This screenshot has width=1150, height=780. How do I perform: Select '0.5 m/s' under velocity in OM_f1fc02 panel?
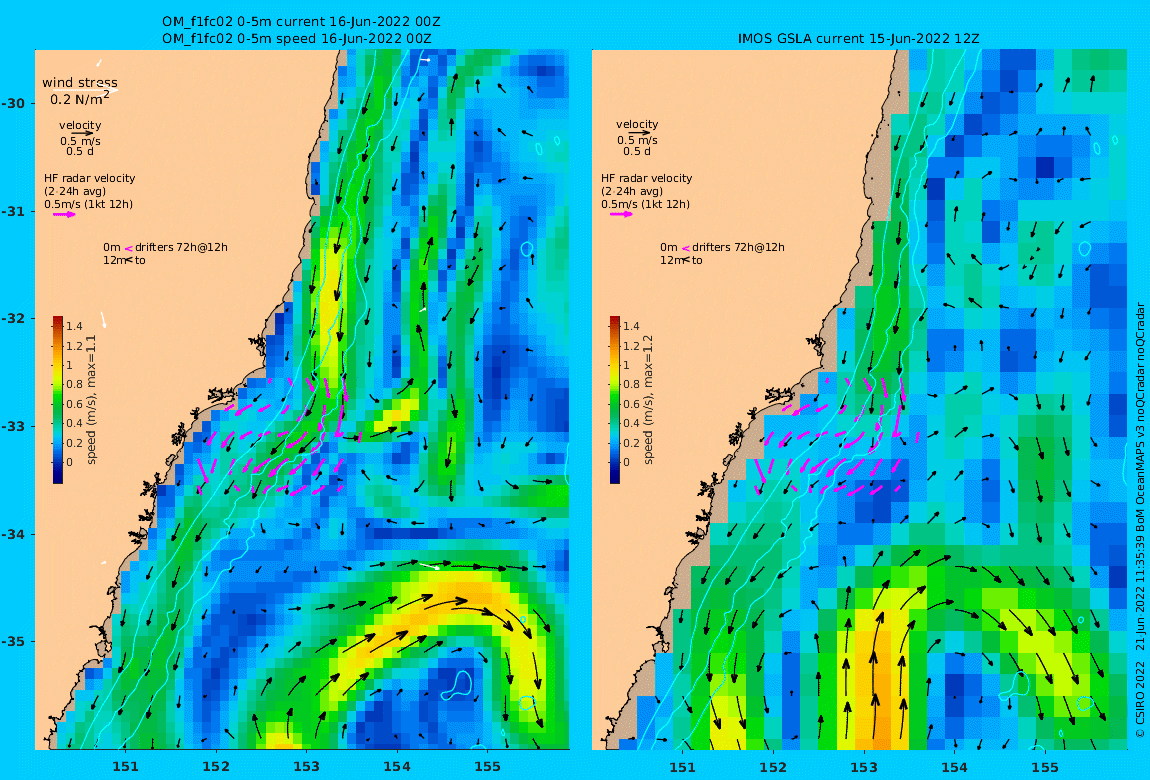point(81,141)
